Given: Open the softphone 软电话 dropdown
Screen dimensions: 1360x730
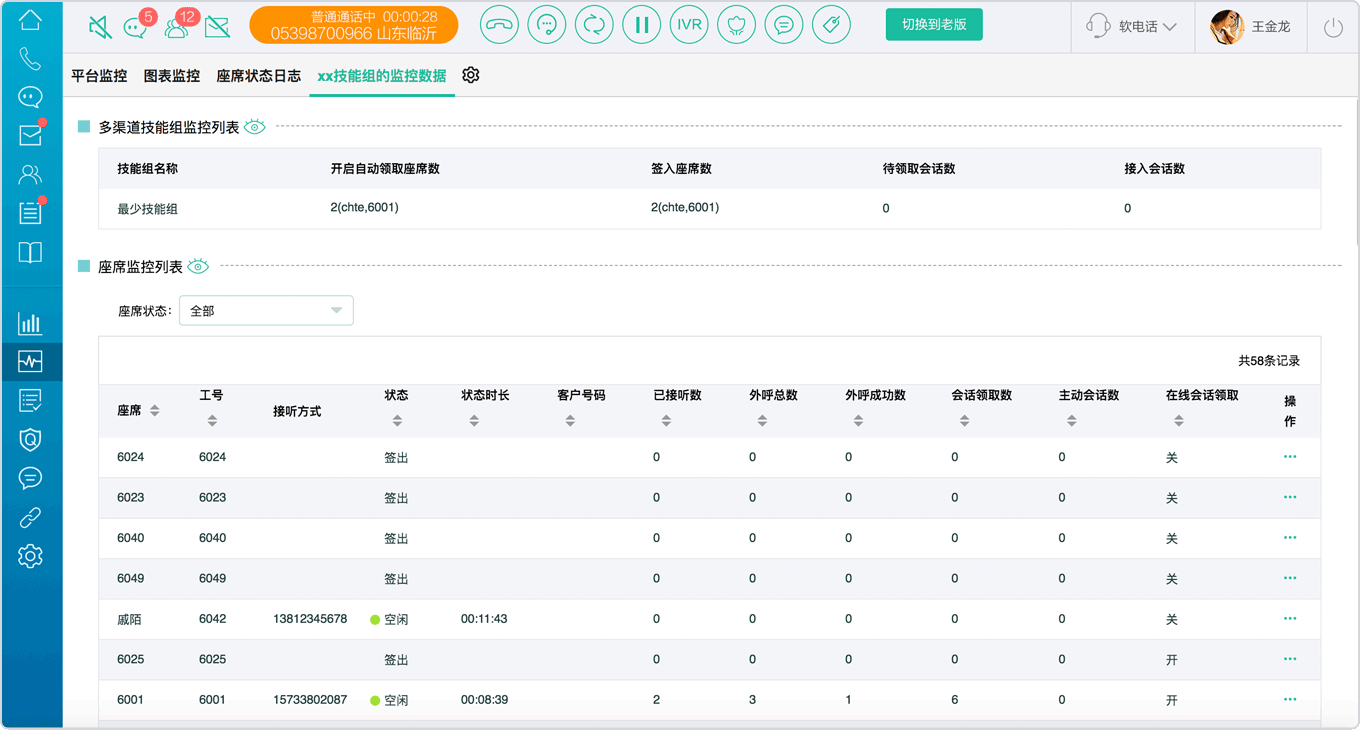Looking at the screenshot, I should pos(1132,27).
